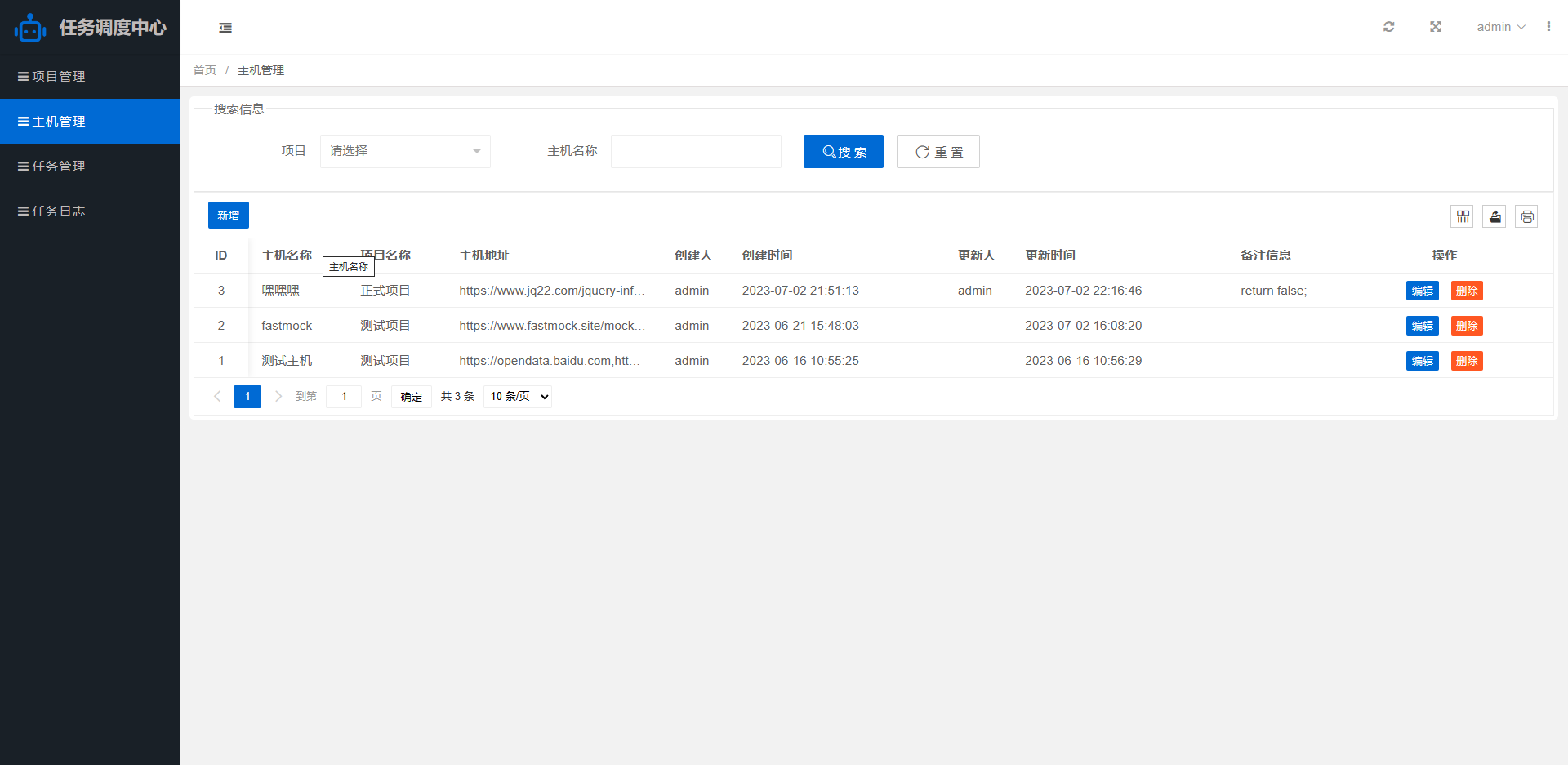Click the 创建人 column header

tap(693, 256)
